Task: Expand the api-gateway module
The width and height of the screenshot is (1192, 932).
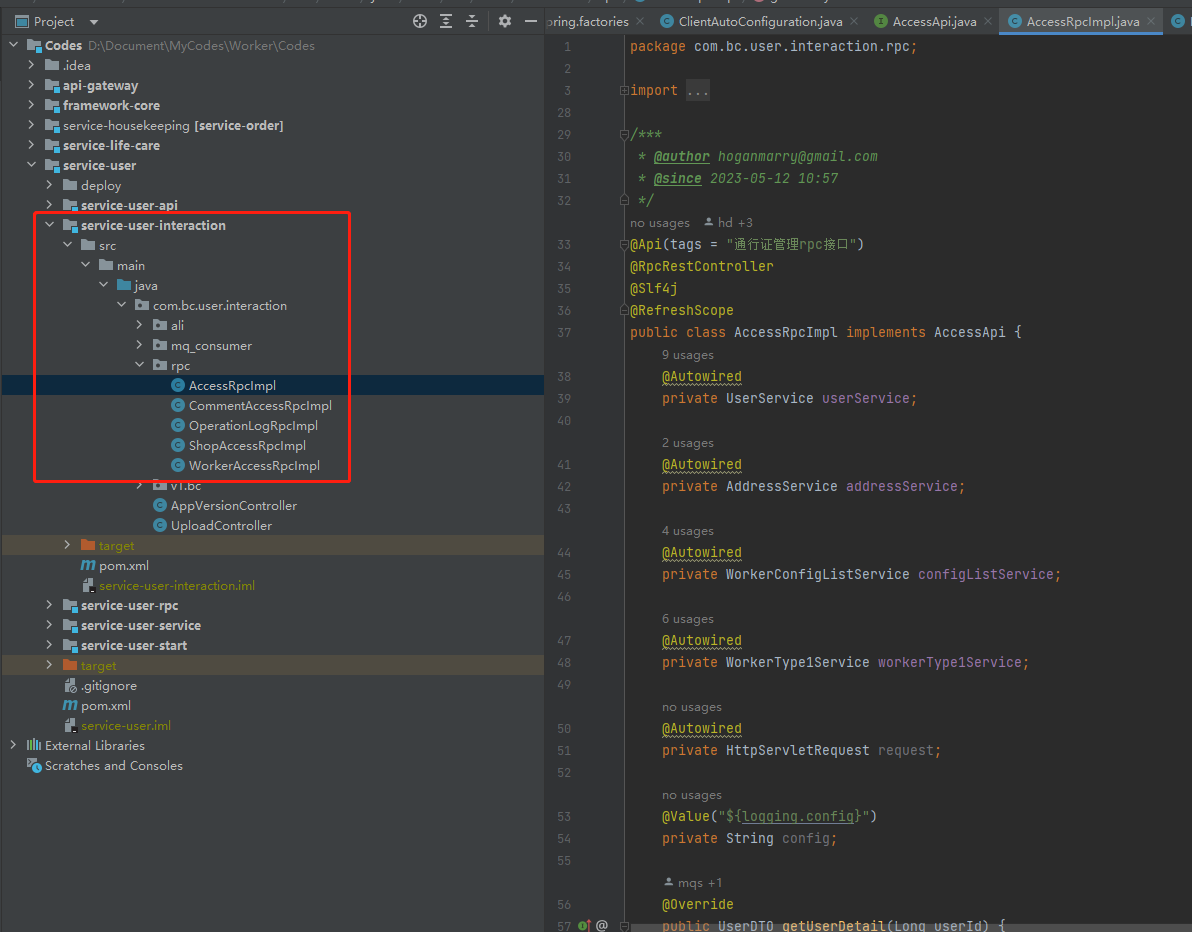Action: [x=31, y=85]
